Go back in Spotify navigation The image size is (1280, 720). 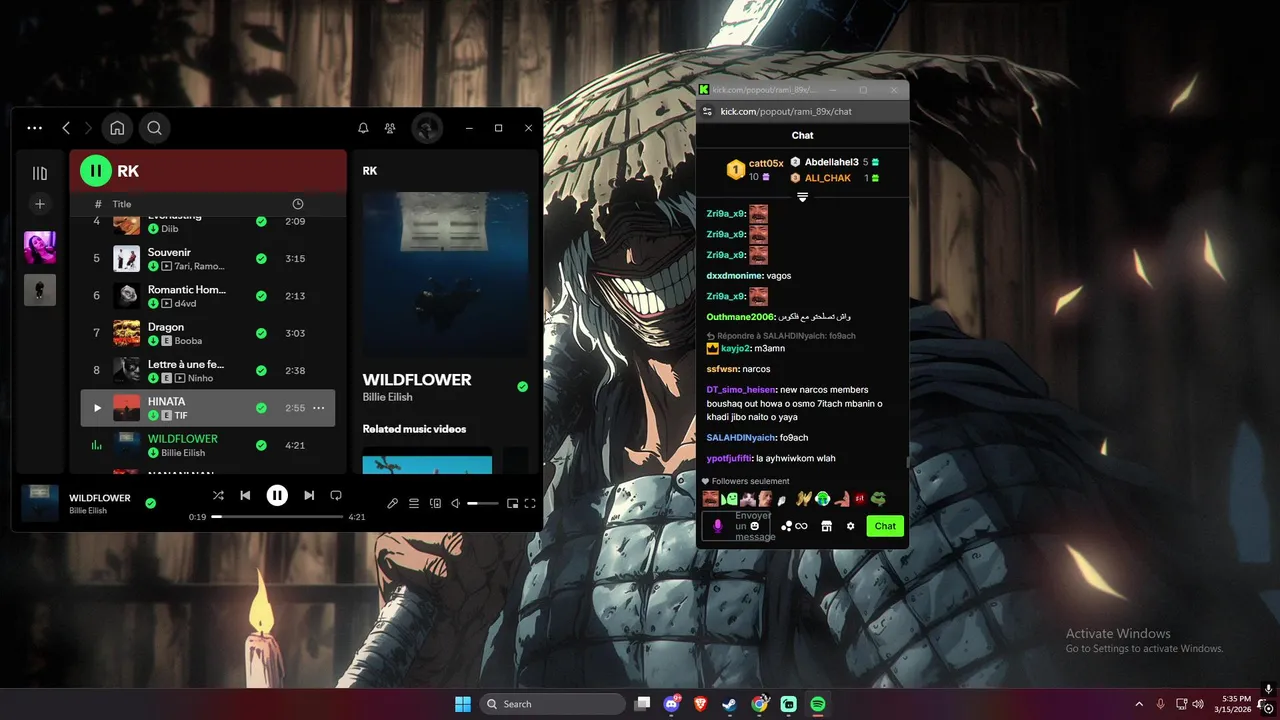click(66, 128)
